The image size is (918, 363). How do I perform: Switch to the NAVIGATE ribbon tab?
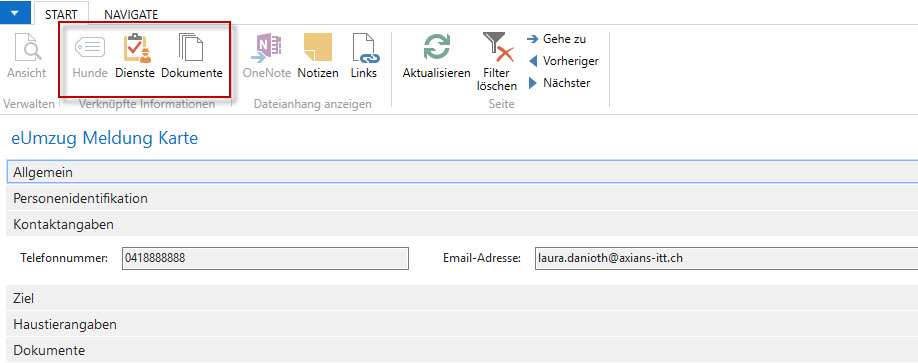pos(131,15)
